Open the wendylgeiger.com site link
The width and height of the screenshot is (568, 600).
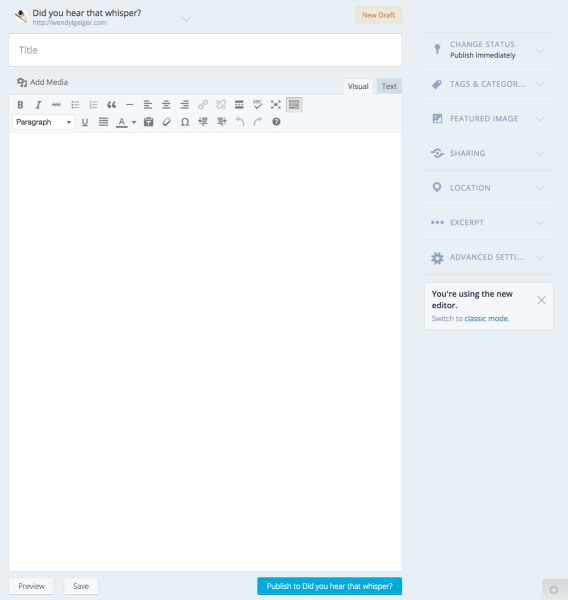point(70,23)
